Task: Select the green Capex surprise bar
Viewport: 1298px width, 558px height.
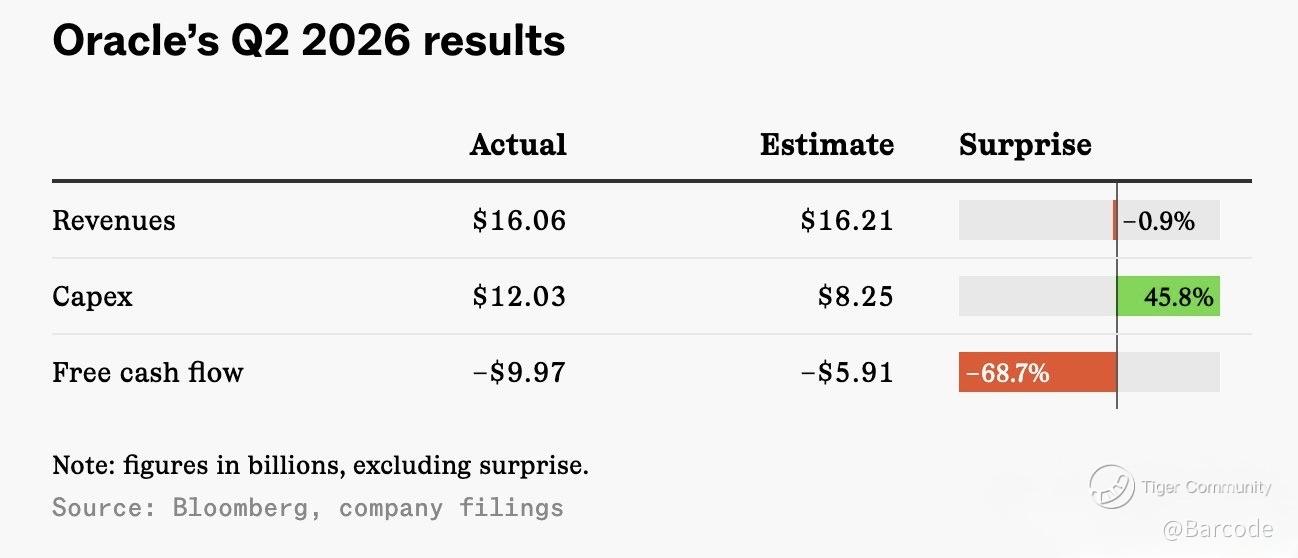Action: 1168,296
